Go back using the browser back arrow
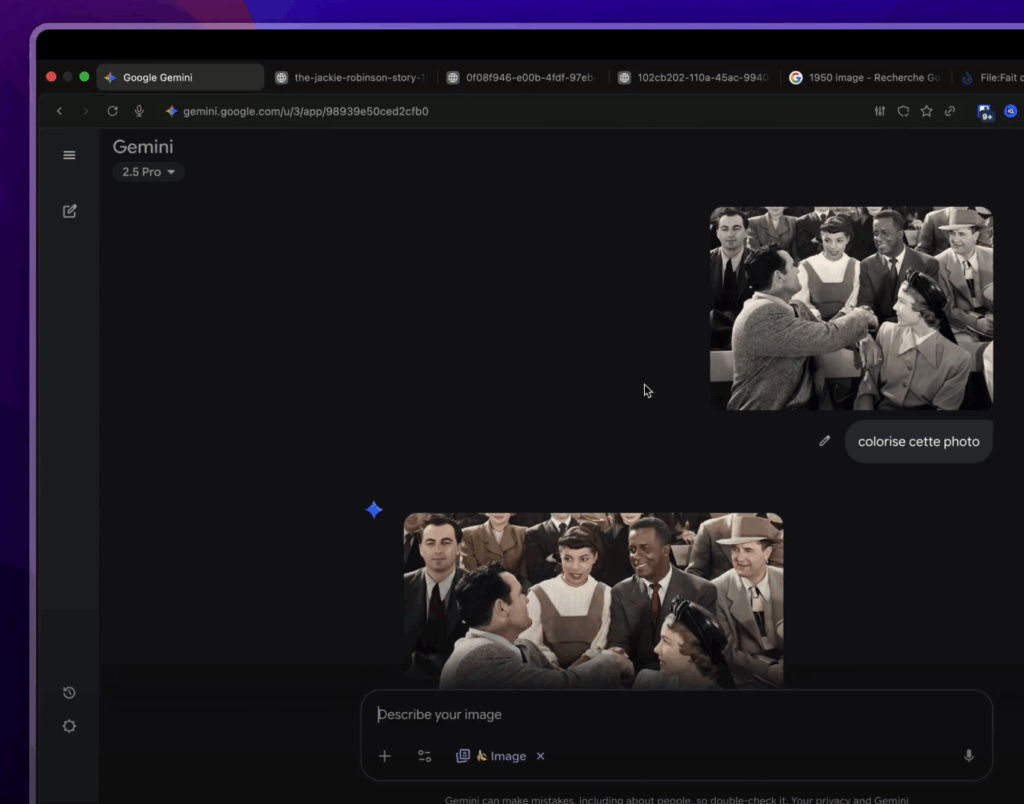The image size is (1024, 804). click(x=60, y=111)
